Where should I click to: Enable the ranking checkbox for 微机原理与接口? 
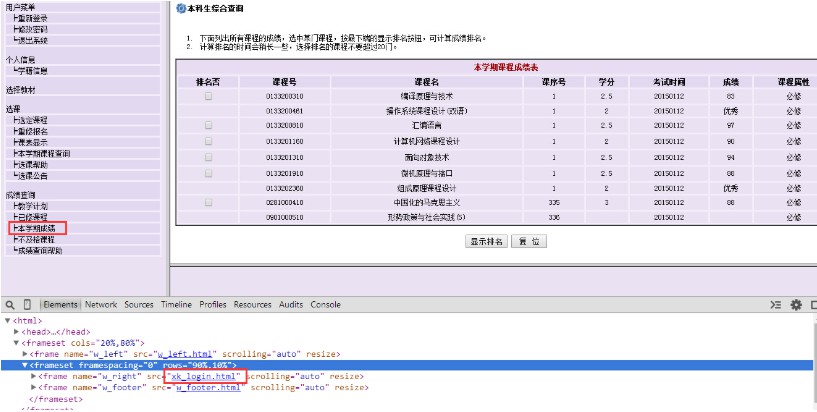point(208,172)
